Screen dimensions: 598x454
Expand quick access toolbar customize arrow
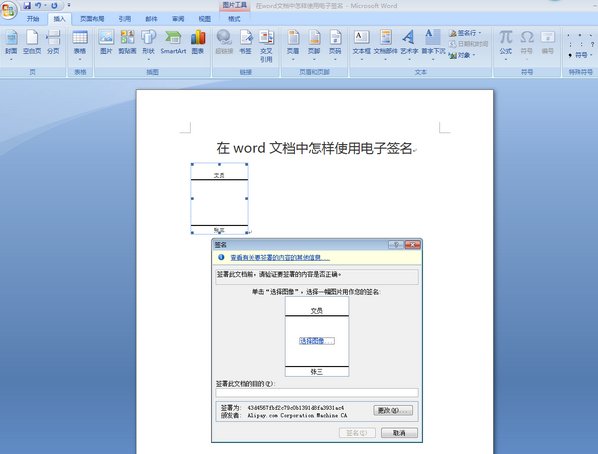click(69, 5)
